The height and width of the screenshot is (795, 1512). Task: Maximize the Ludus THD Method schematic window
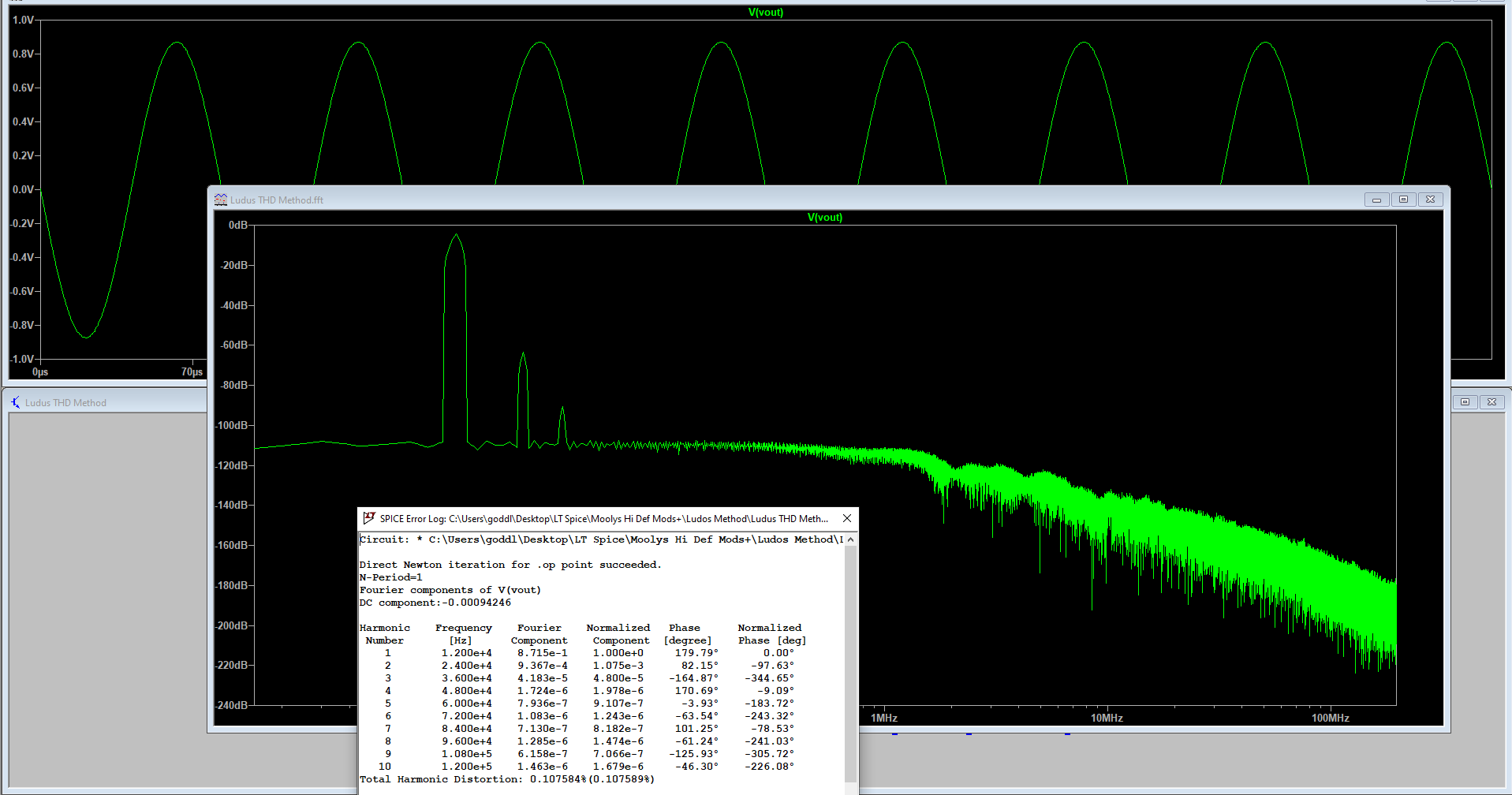click(x=1465, y=402)
